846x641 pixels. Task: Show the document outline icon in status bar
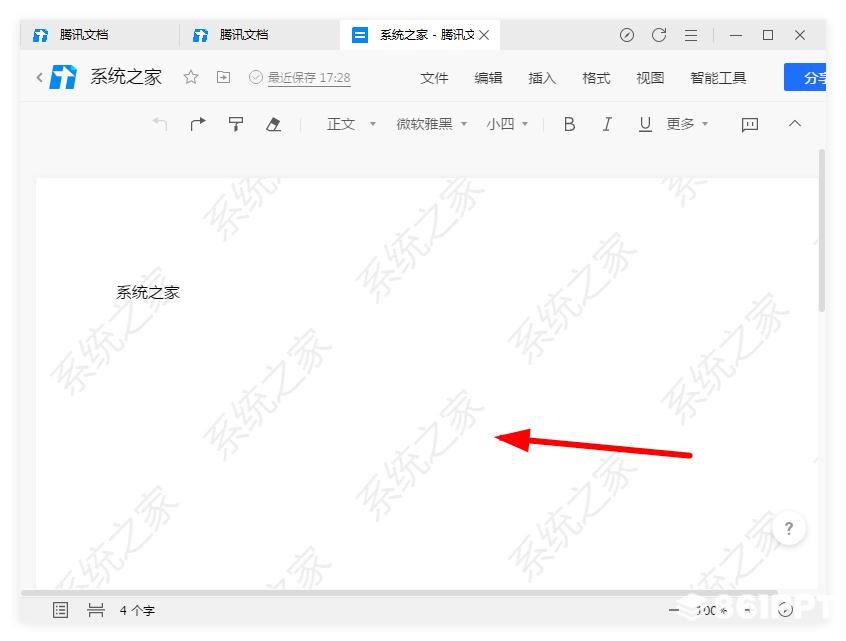coord(60,610)
